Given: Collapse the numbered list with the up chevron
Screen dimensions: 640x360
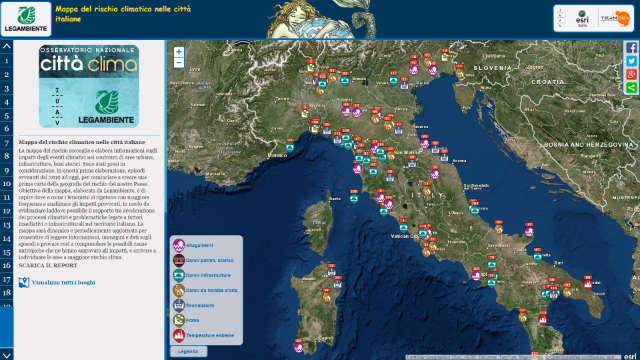Looking at the screenshot, I should coord(7,46).
